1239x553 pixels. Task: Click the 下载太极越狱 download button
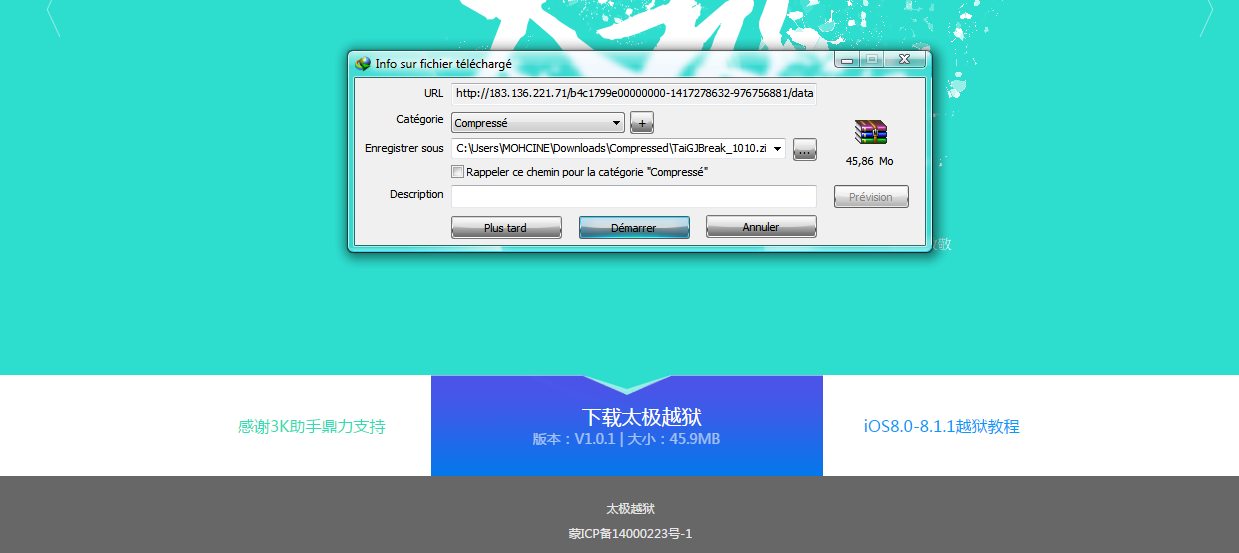(627, 426)
